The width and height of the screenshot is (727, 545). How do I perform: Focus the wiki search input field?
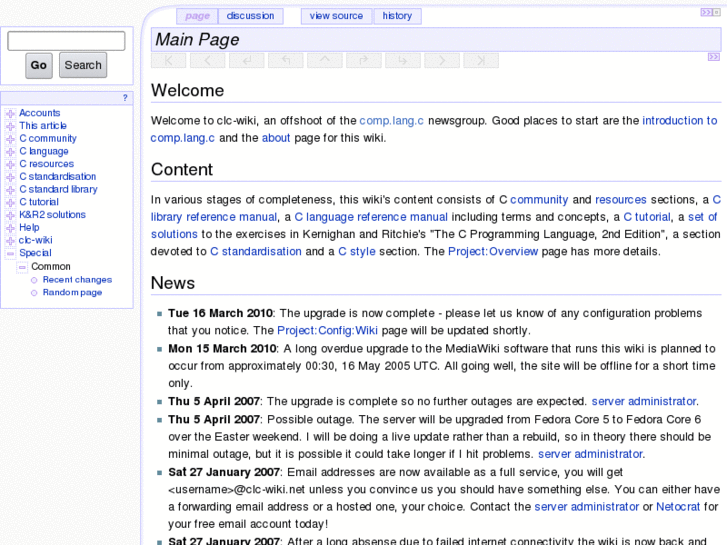[66, 41]
